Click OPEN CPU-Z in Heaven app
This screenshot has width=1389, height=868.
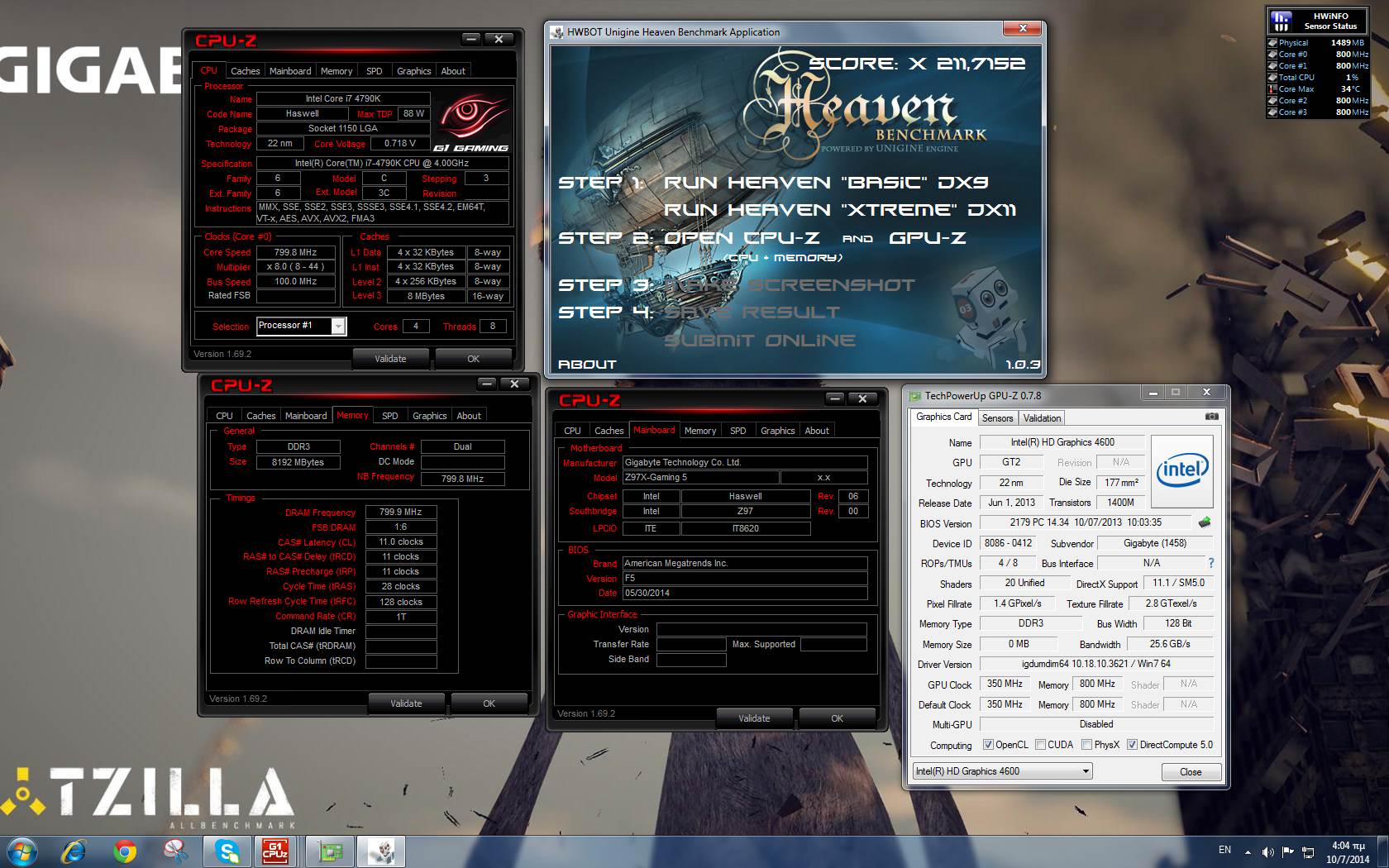(x=742, y=238)
